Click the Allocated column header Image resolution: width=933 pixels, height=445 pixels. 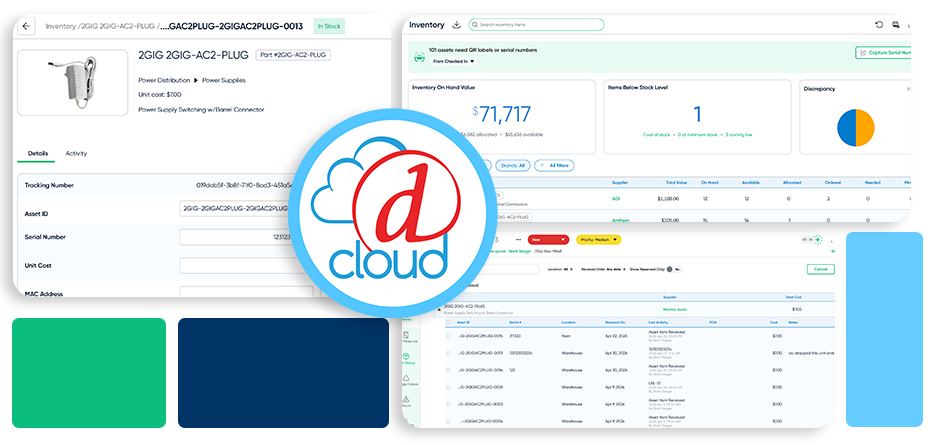[791, 182]
